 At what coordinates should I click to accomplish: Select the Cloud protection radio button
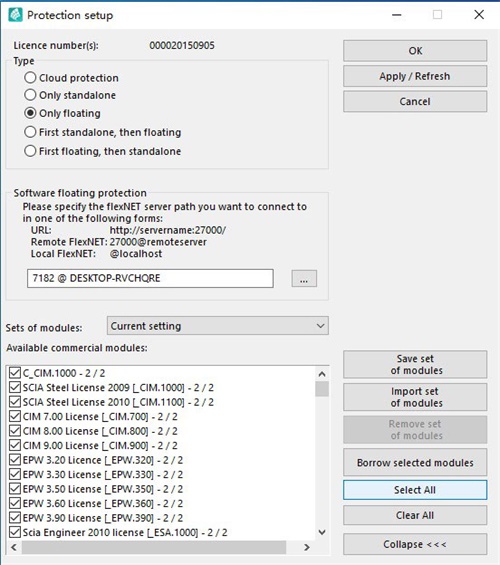(x=30, y=77)
